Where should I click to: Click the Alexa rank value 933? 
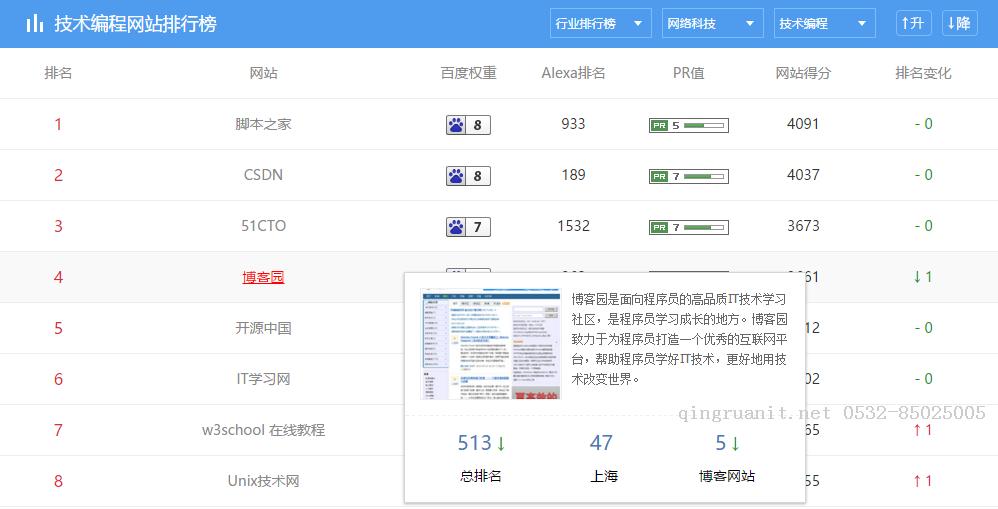573,124
